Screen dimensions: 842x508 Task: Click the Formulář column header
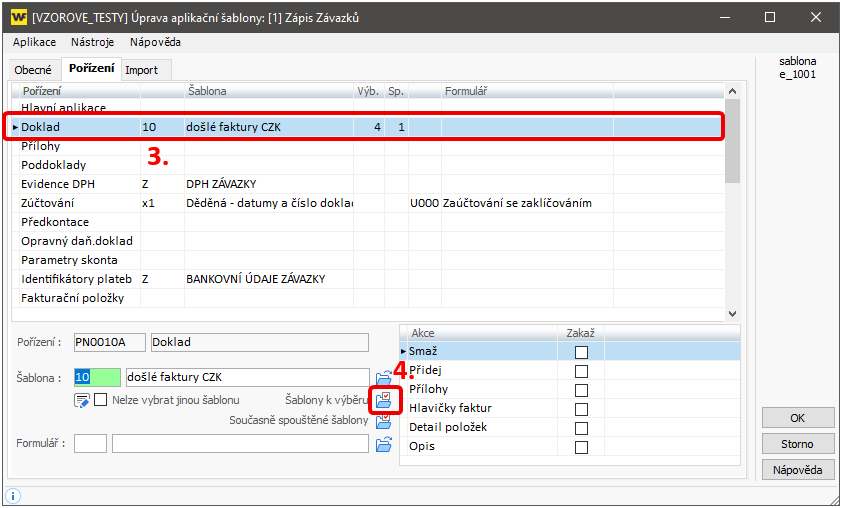[527, 91]
